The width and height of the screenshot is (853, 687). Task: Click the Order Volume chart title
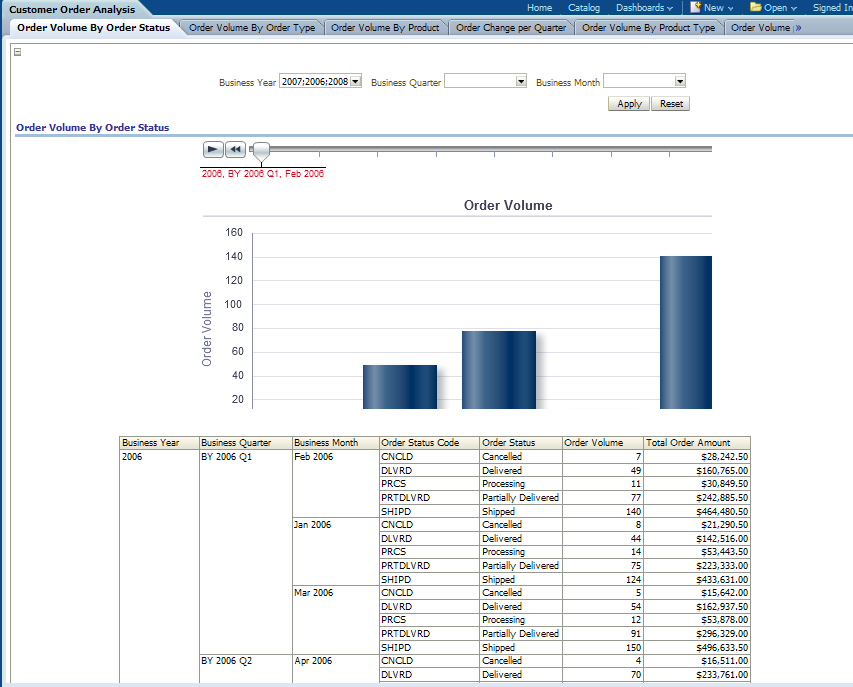[508, 206]
